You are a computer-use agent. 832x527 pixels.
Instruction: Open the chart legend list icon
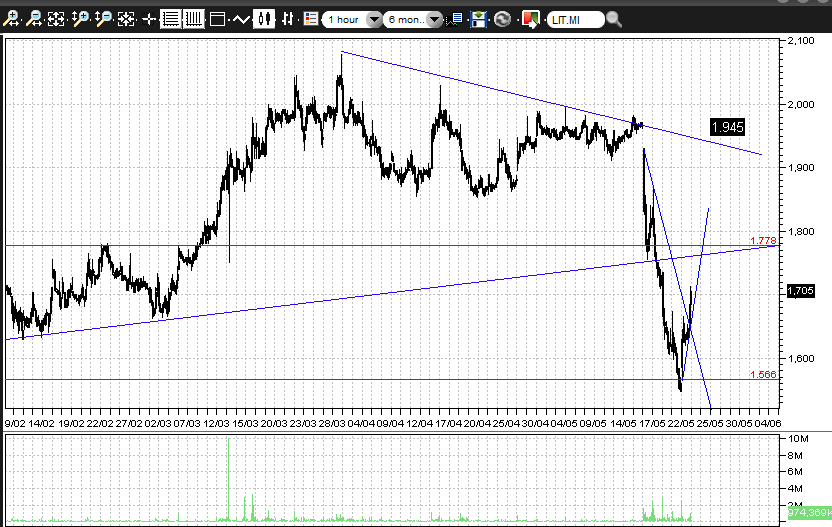click(x=311, y=20)
